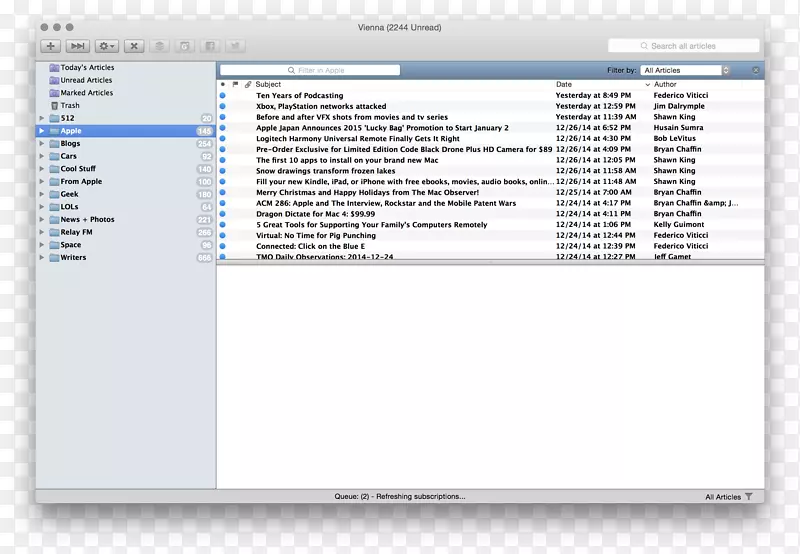The height and width of the screenshot is (554, 800).
Task: Click the X delete button in toolbar
Action: 134,46
